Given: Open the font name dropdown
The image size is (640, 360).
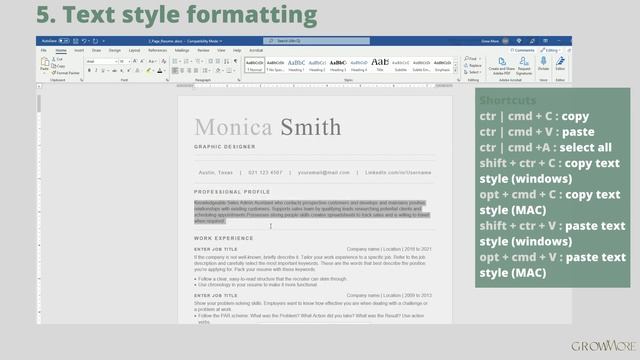Looking at the screenshot, I should point(116,62).
